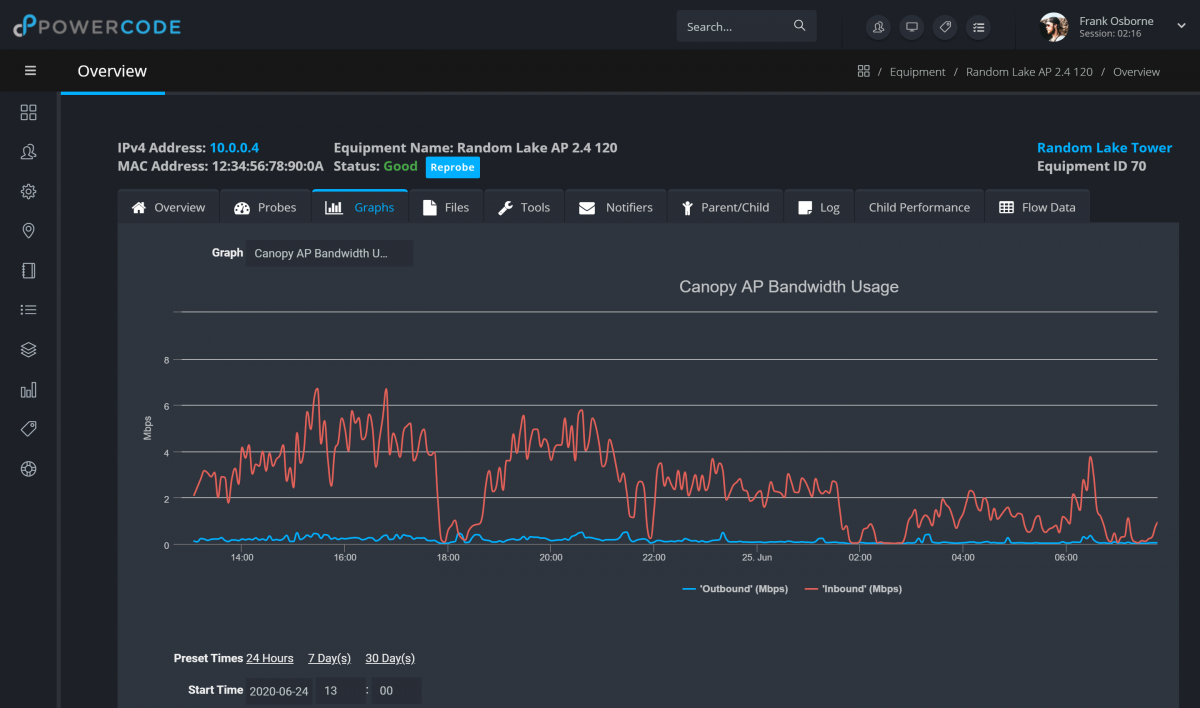
Task: Click the network globe icon in sidebar
Action: [x=28, y=468]
